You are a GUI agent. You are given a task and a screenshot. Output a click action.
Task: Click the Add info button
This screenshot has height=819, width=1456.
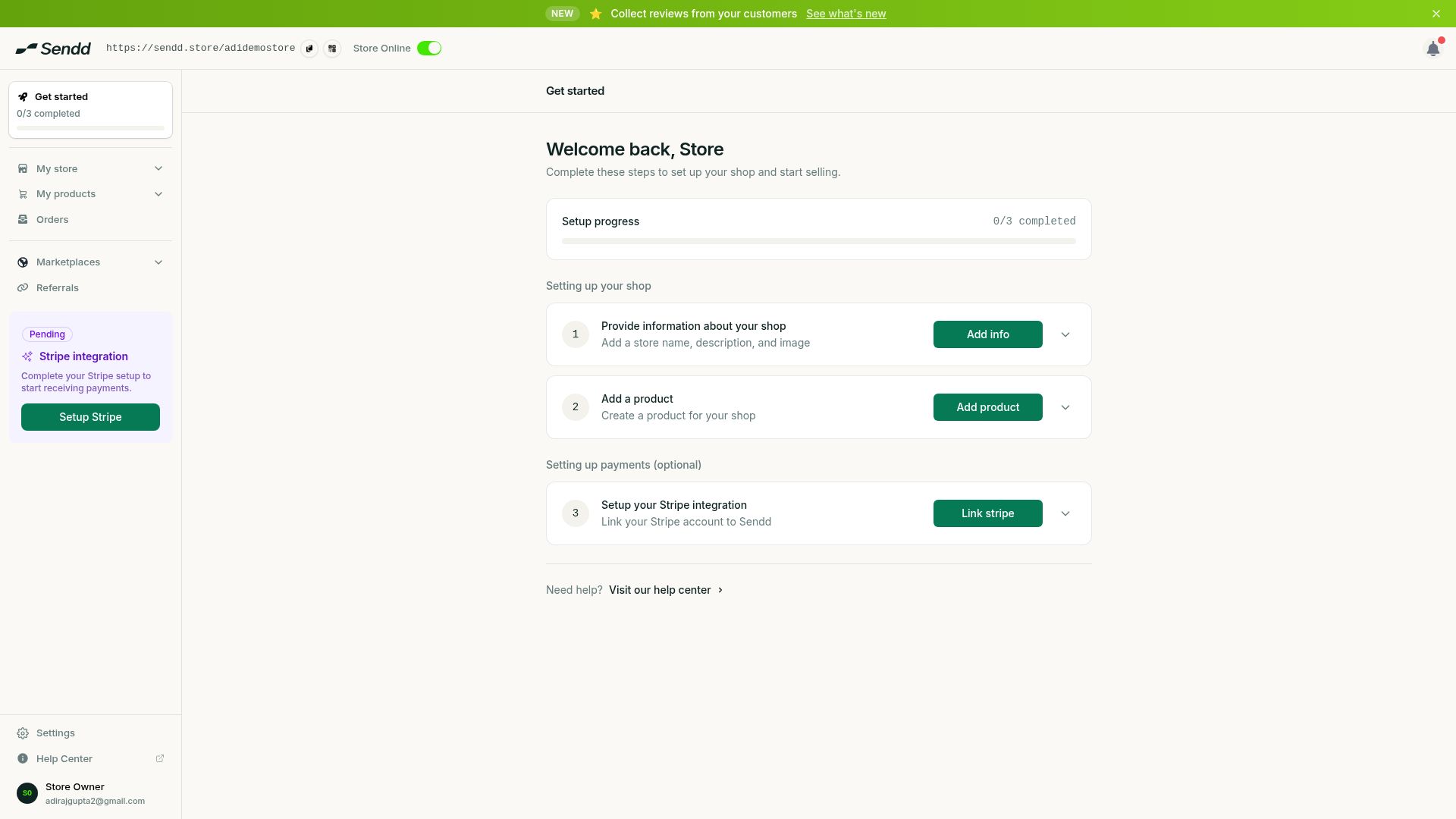[987, 334]
